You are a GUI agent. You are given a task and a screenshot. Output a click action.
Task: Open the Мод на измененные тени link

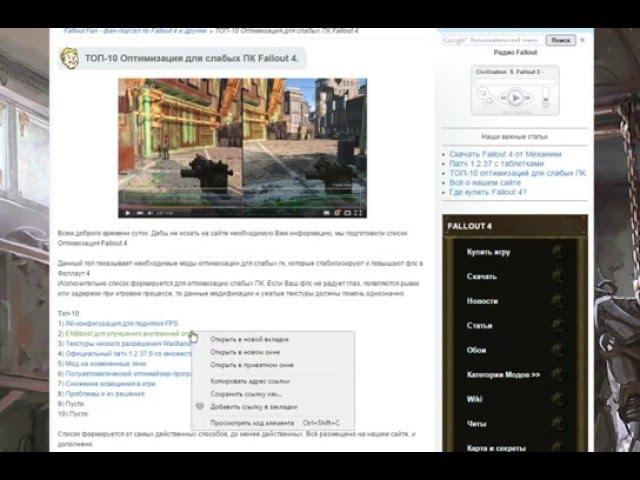tap(106, 363)
